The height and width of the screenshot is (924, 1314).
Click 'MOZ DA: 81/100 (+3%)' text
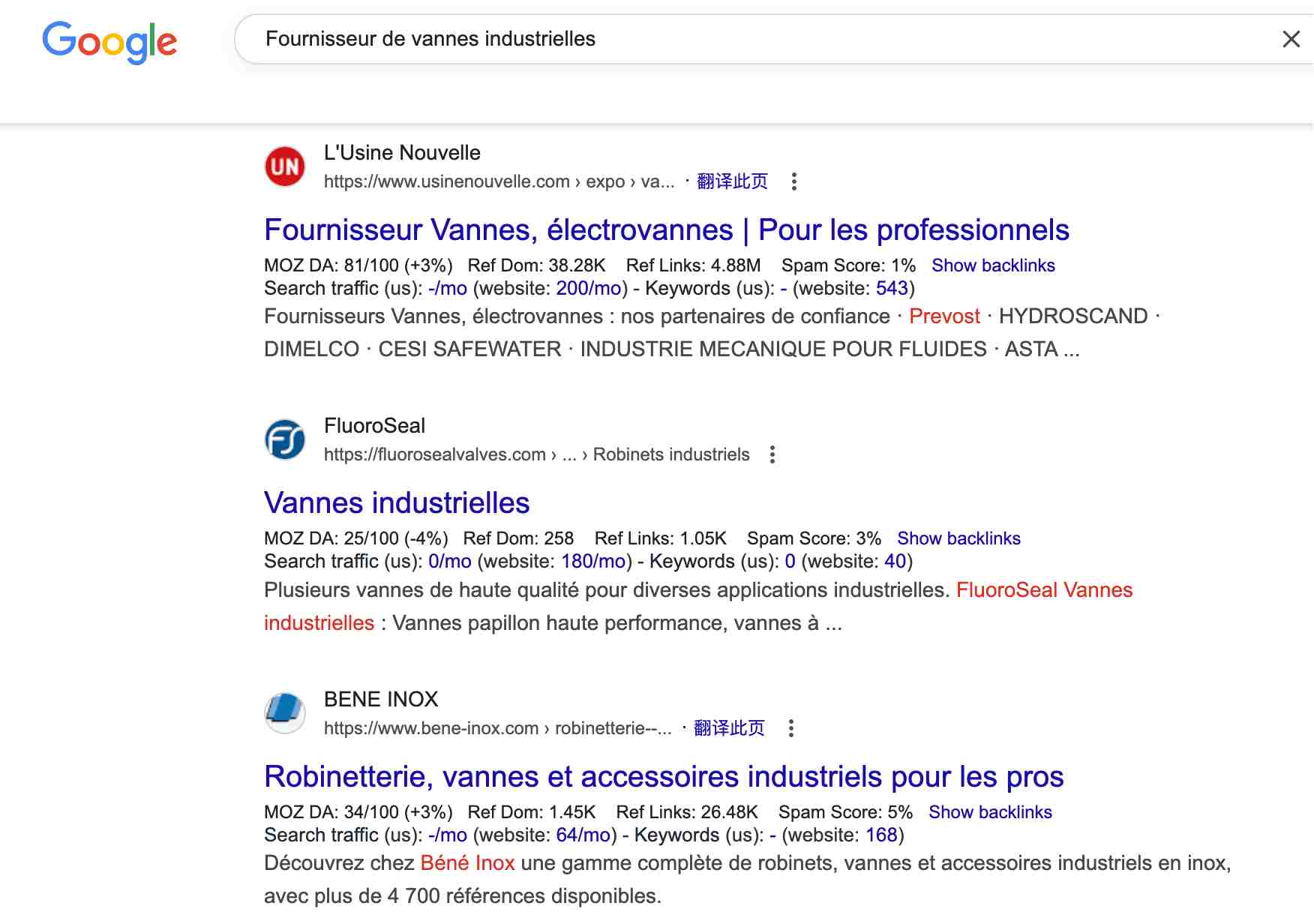point(358,265)
